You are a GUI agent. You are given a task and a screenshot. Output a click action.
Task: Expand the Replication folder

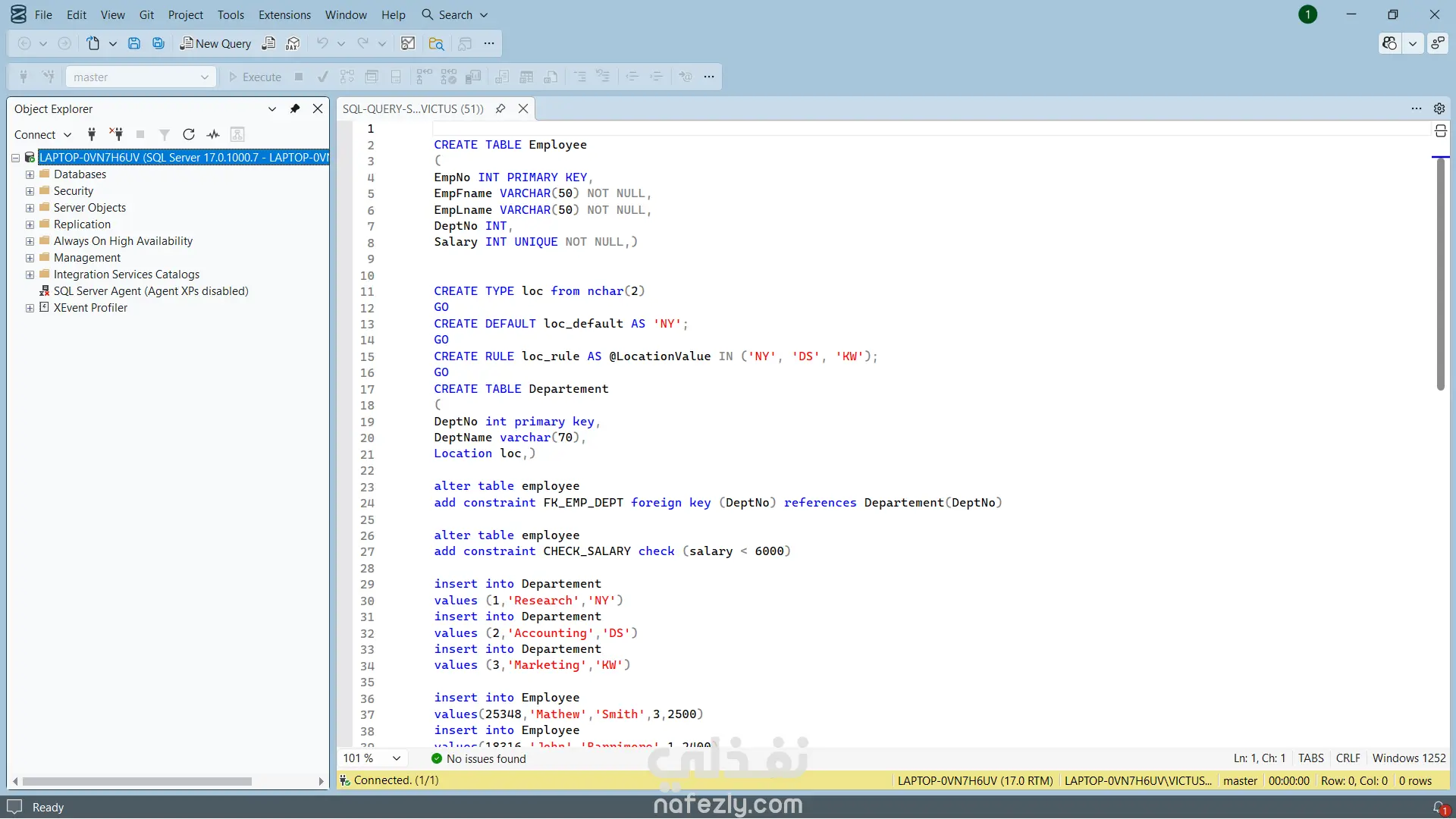30,224
